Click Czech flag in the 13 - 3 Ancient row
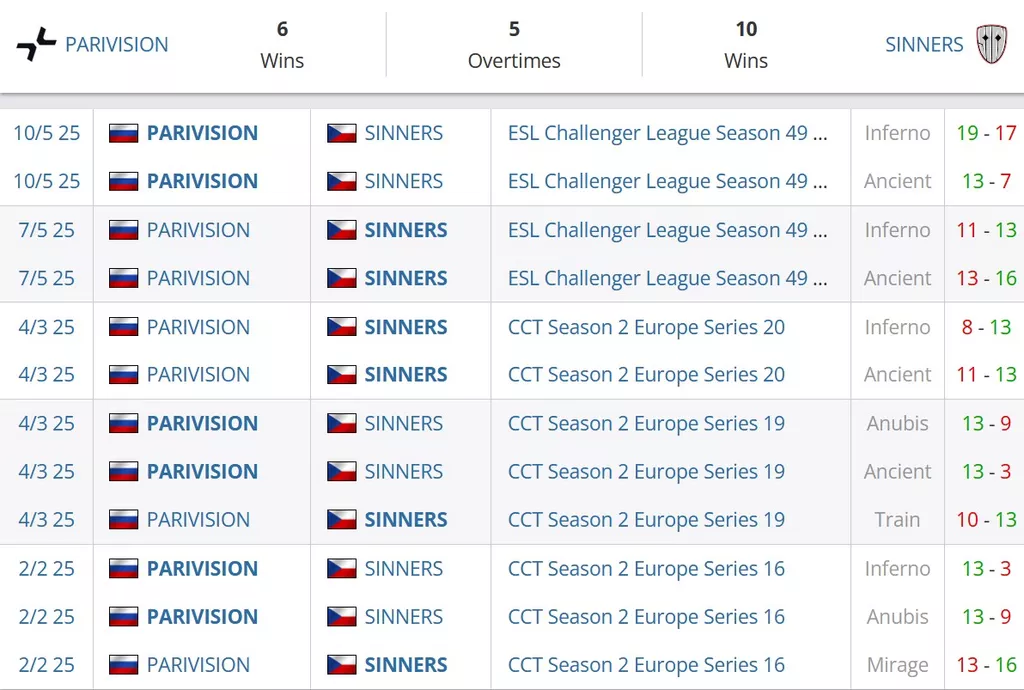This screenshot has width=1024, height=690. [341, 472]
